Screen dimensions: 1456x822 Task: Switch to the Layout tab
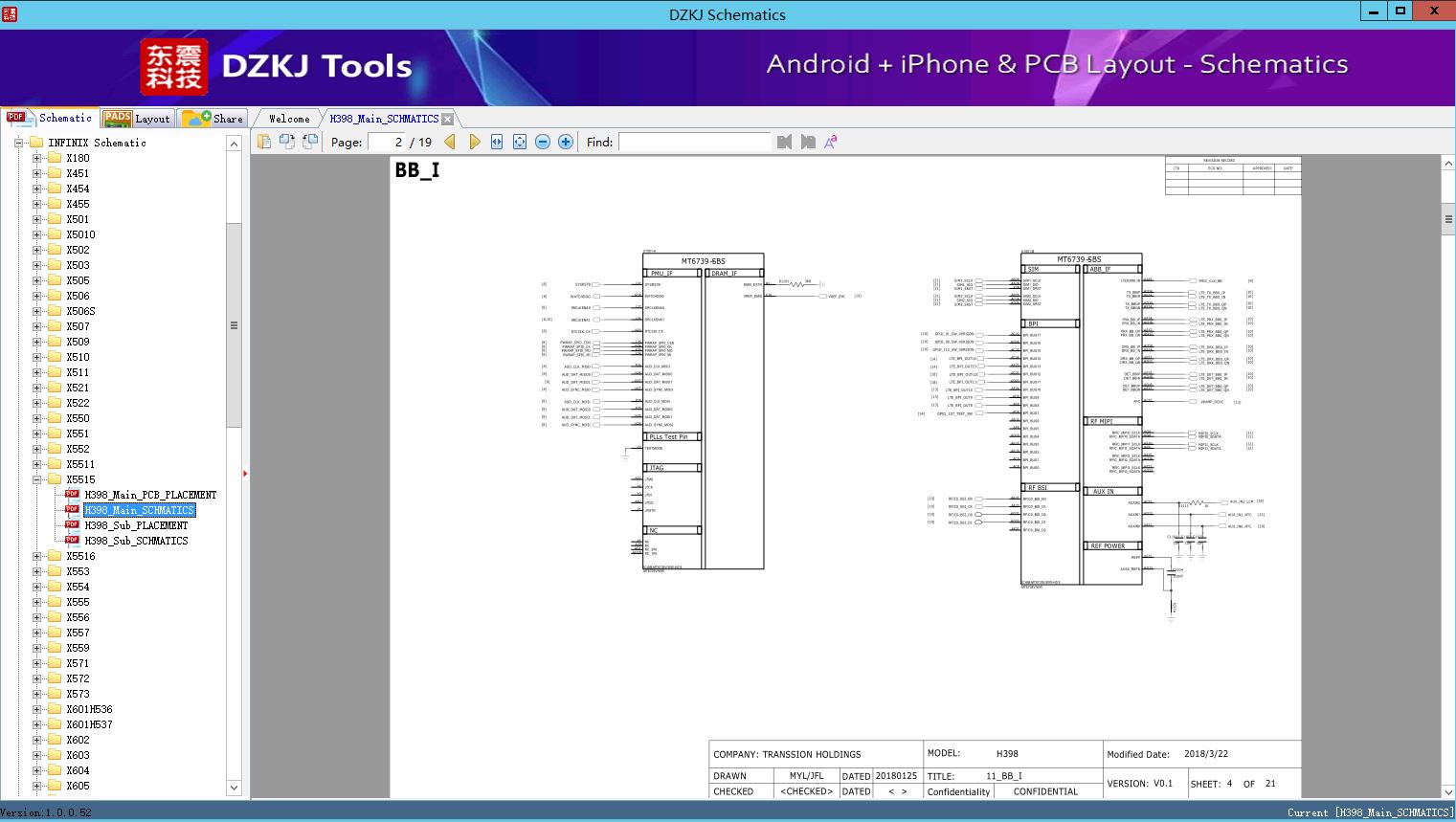138,119
